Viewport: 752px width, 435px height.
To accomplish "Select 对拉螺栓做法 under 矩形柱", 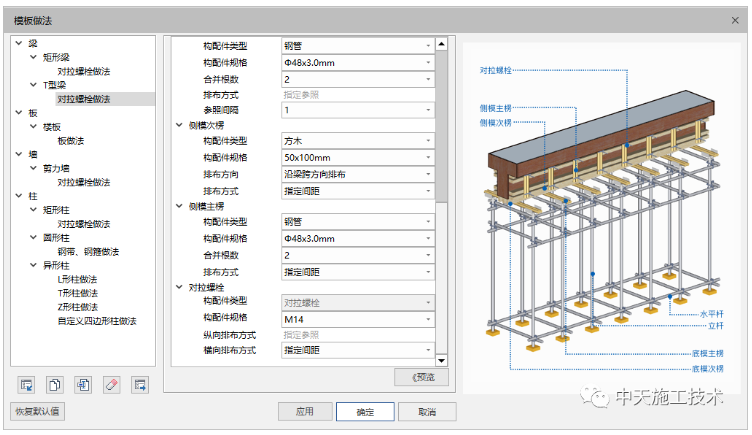I will [x=84, y=223].
